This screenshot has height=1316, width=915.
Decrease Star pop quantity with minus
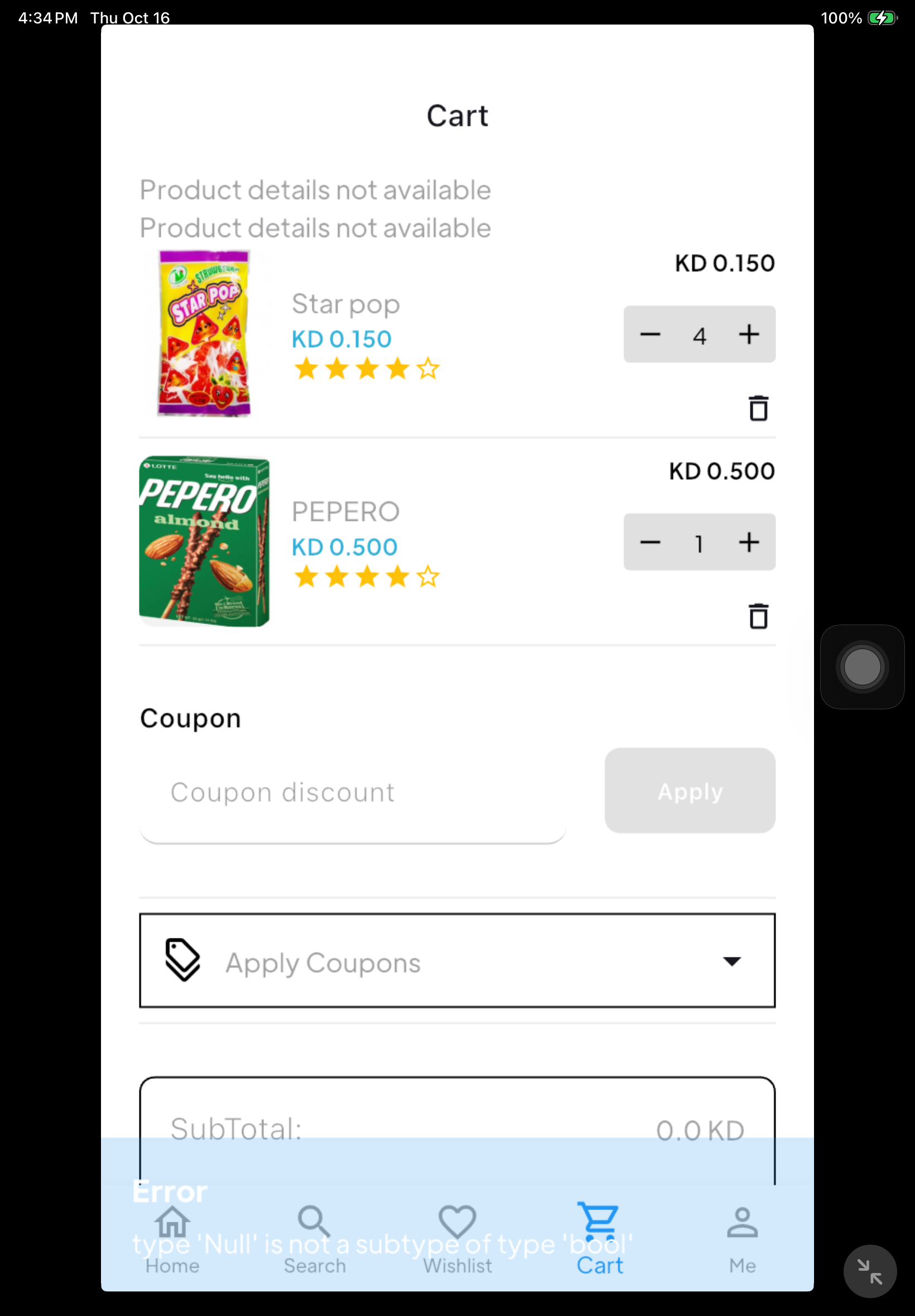(650, 335)
